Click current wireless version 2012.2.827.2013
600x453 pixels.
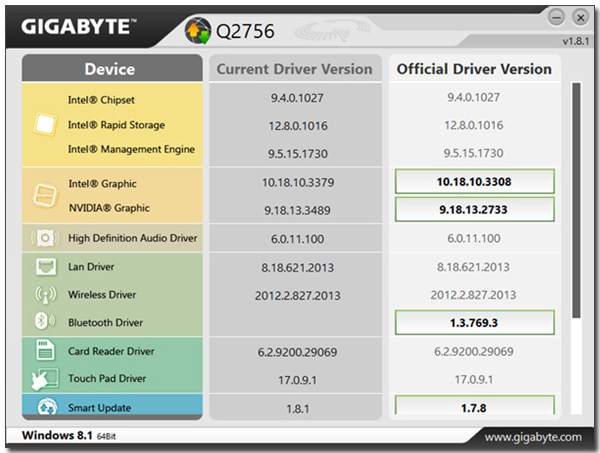tap(298, 296)
